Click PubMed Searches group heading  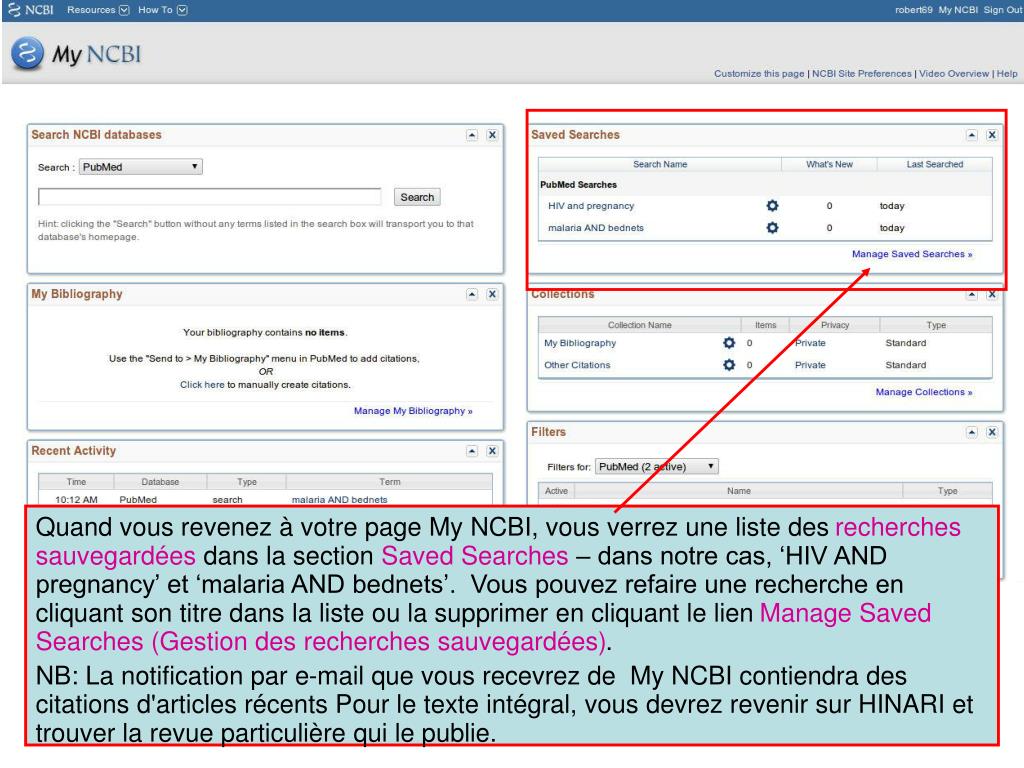coord(578,185)
